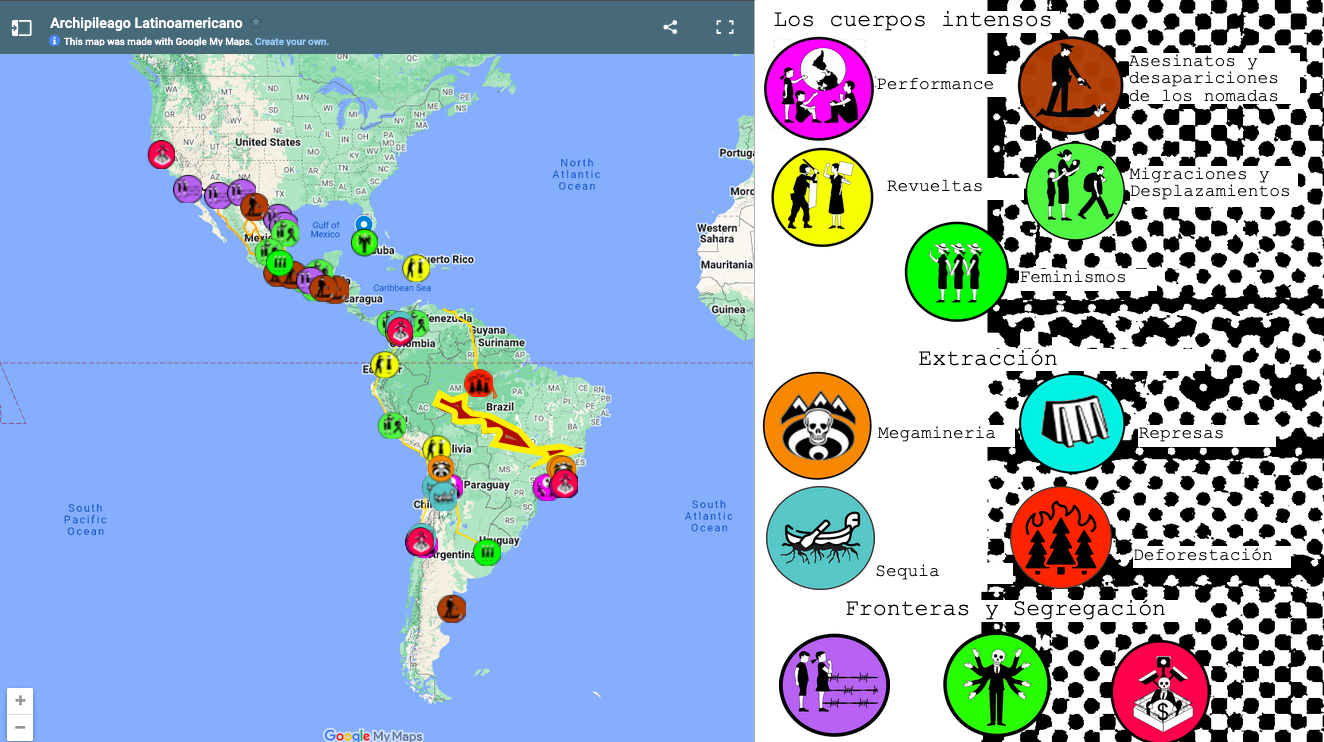Open the map in fullscreen view
The height and width of the screenshot is (742, 1324).
pos(725,28)
